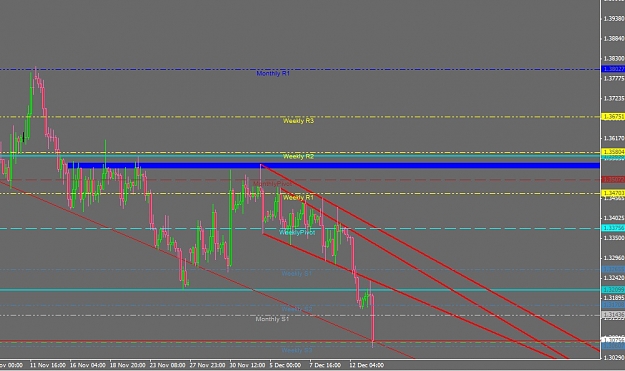Image resolution: width=625 pixels, height=371 pixels.
Task: Click the 7 Dec 16:00 time label
Action: click(x=325, y=365)
